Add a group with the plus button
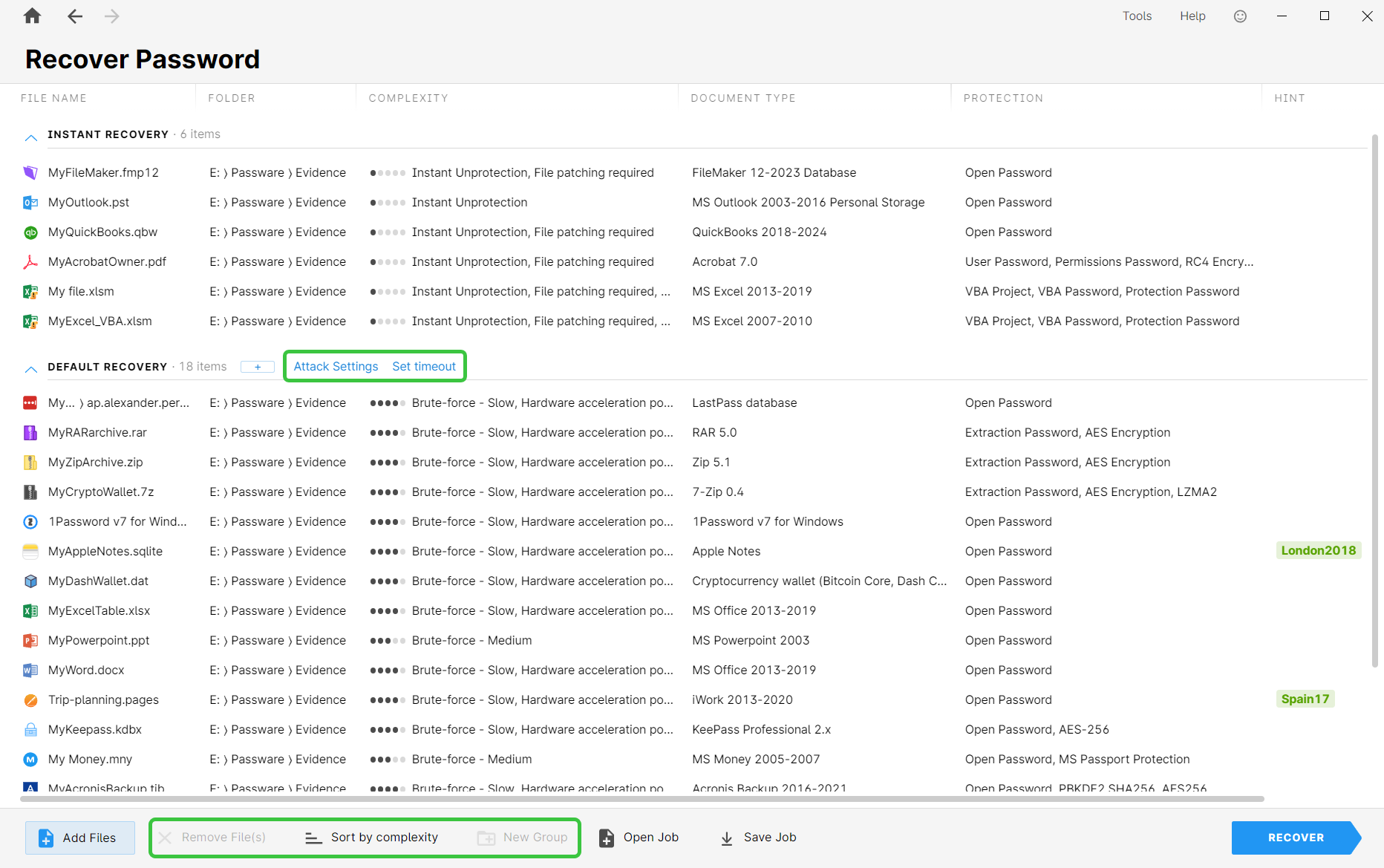1384x868 pixels. tap(258, 367)
